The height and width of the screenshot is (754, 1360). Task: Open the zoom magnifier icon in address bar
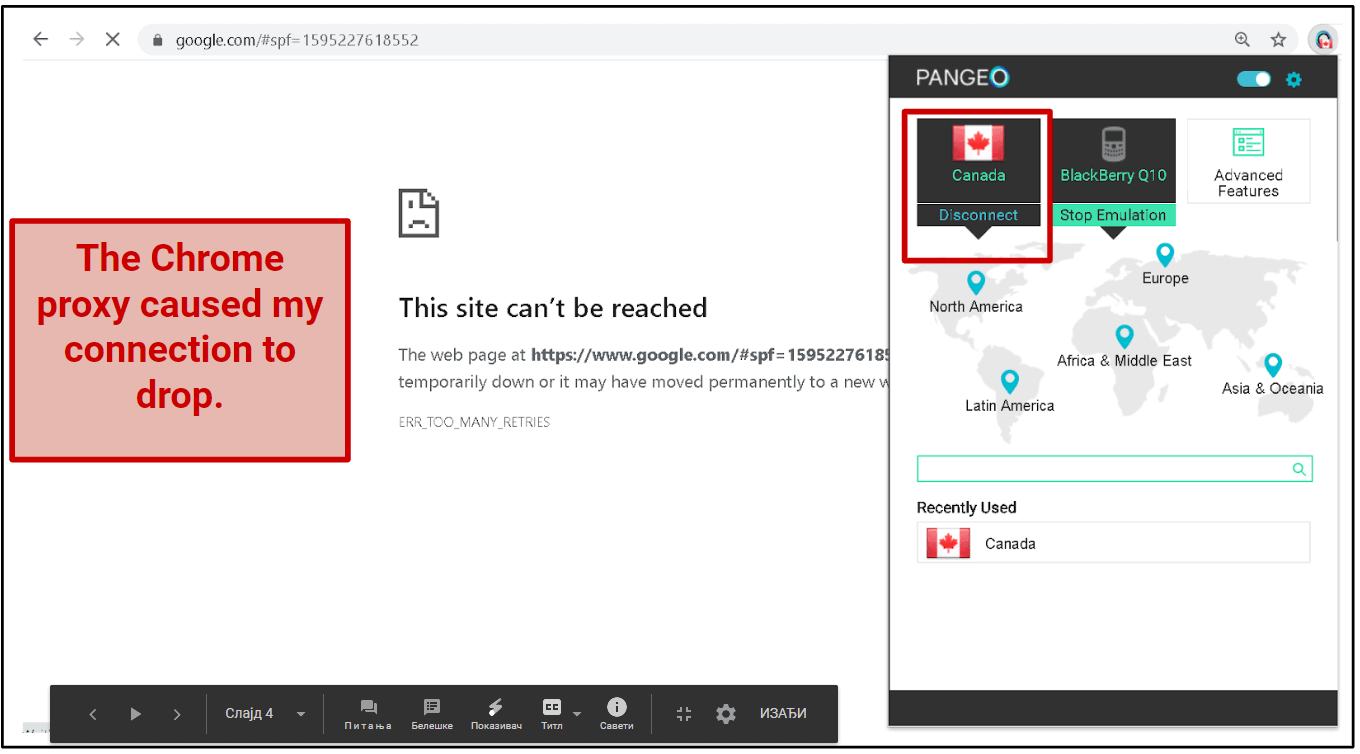(x=1242, y=40)
